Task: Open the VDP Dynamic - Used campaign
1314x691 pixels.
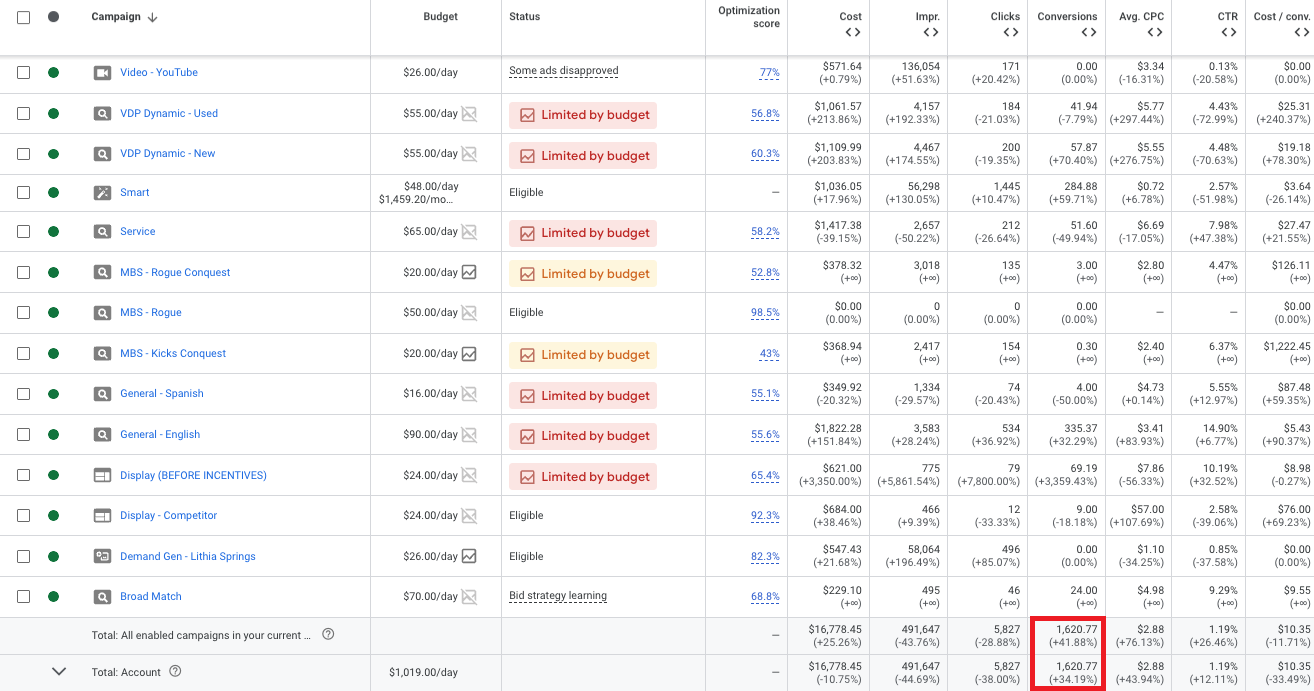Action: (x=169, y=113)
